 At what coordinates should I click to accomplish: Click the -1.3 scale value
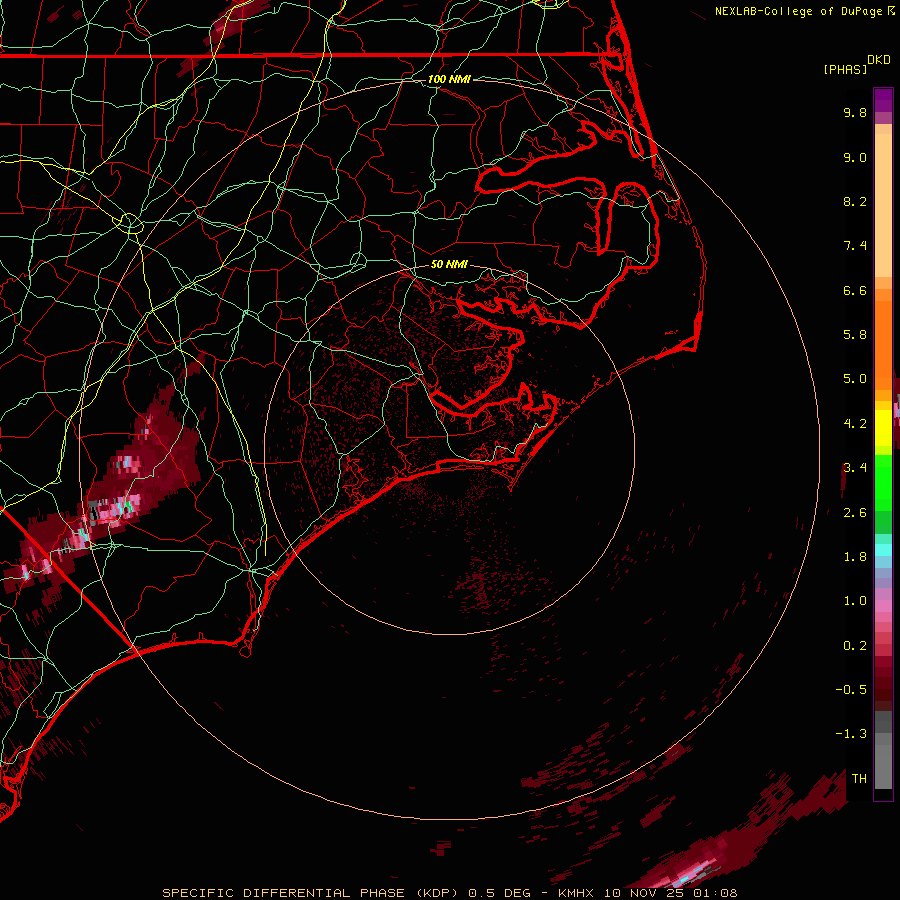coord(851,734)
